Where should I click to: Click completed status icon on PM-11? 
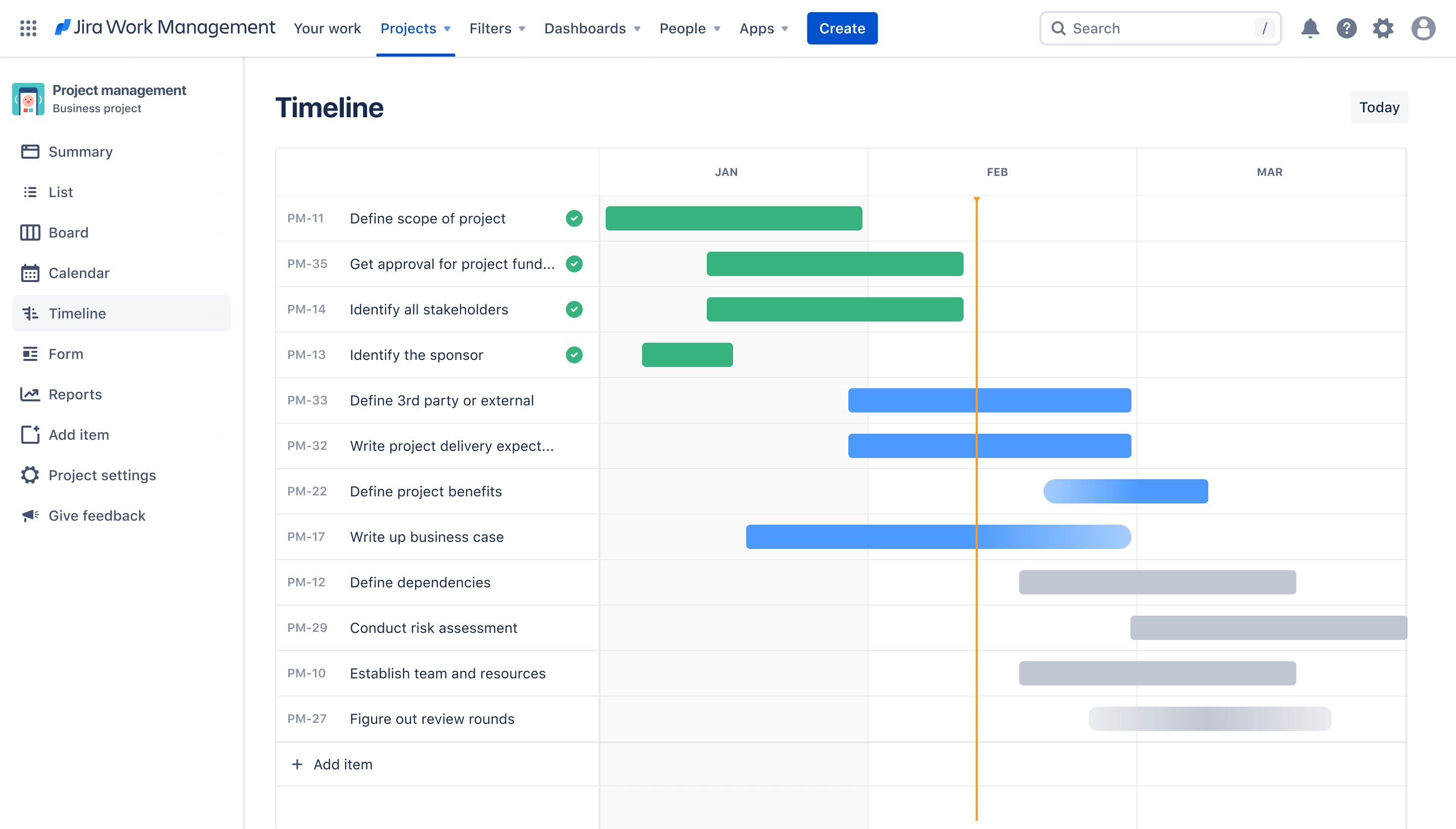[x=573, y=218]
